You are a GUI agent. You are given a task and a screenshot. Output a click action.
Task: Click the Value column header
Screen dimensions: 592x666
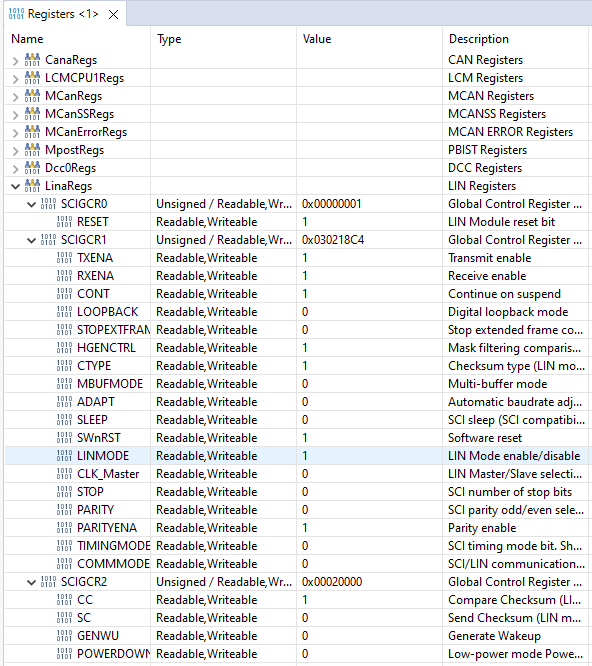317,39
